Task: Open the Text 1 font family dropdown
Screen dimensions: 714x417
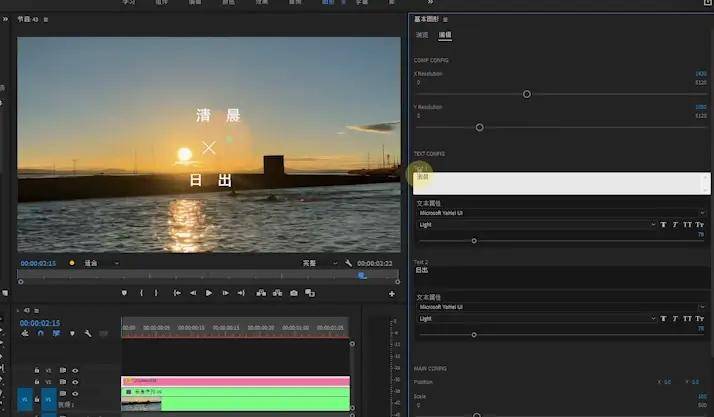Action: [x=561, y=213]
